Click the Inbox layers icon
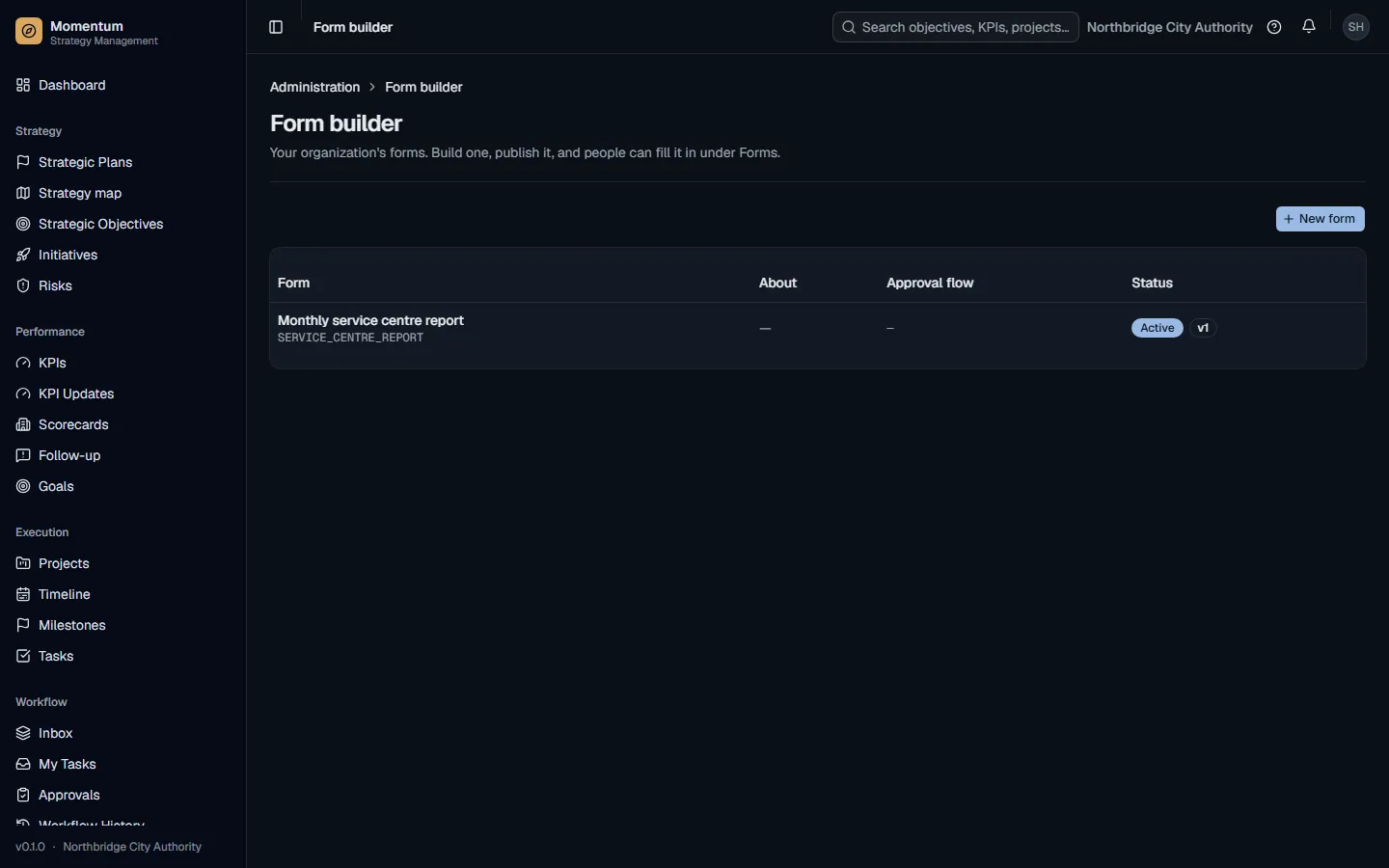The image size is (1389, 868). click(23, 733)
